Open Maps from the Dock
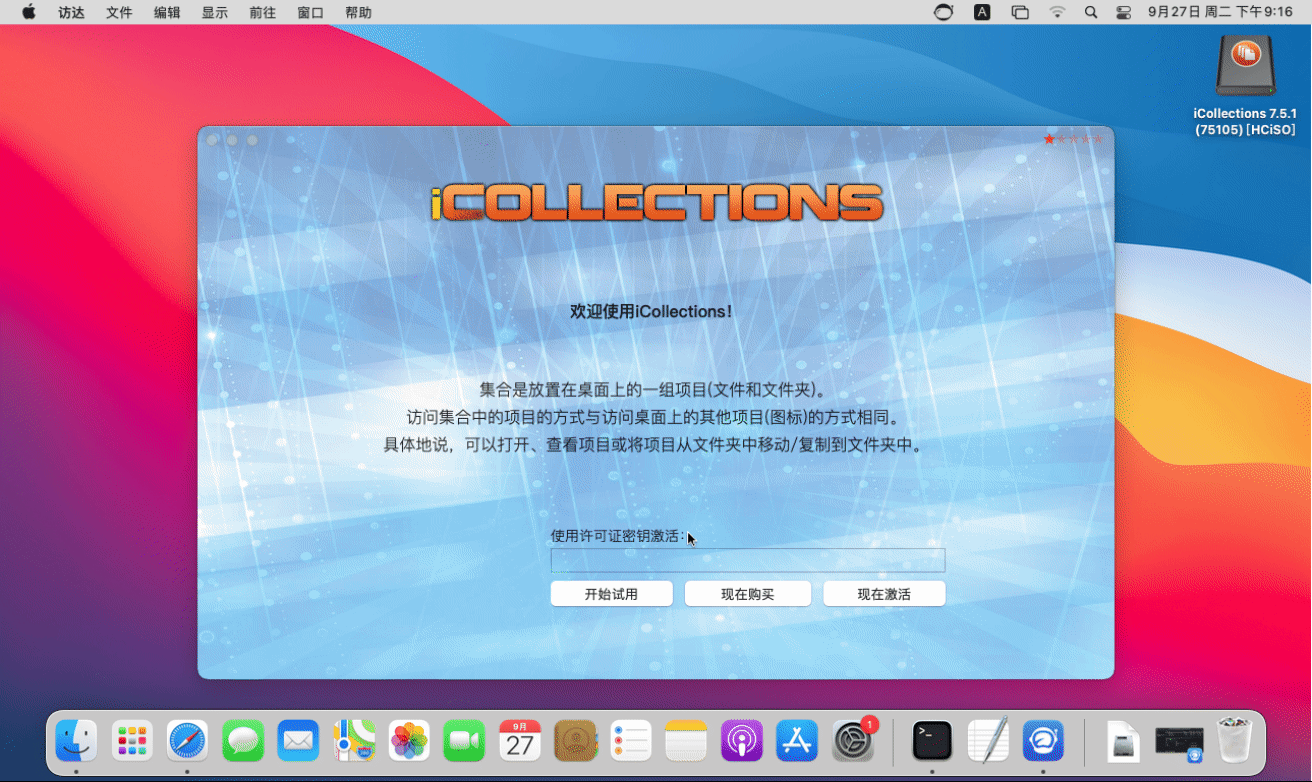 click(x=354, y=741)
